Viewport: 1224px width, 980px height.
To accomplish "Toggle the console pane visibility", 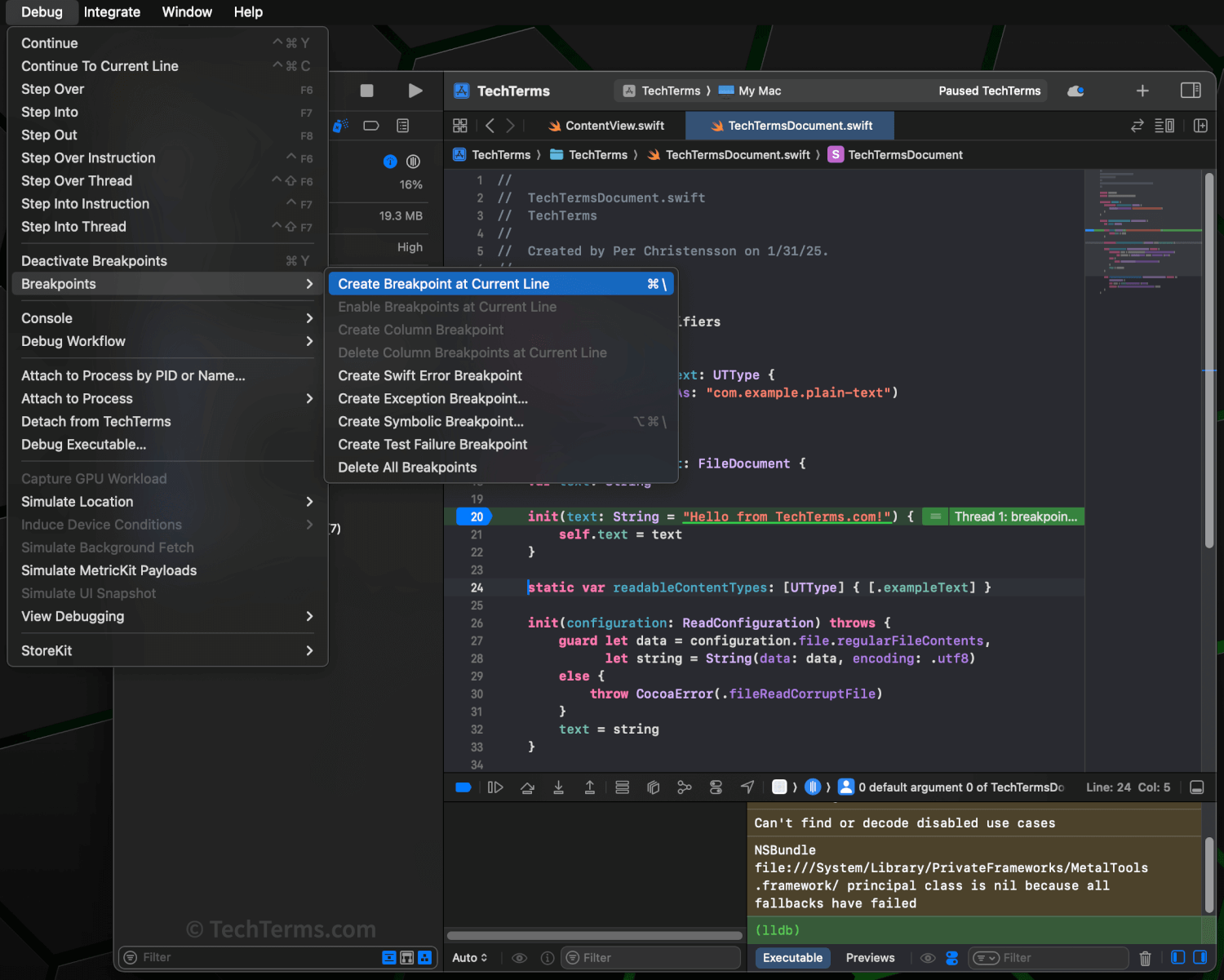I will click(1200, 957).
